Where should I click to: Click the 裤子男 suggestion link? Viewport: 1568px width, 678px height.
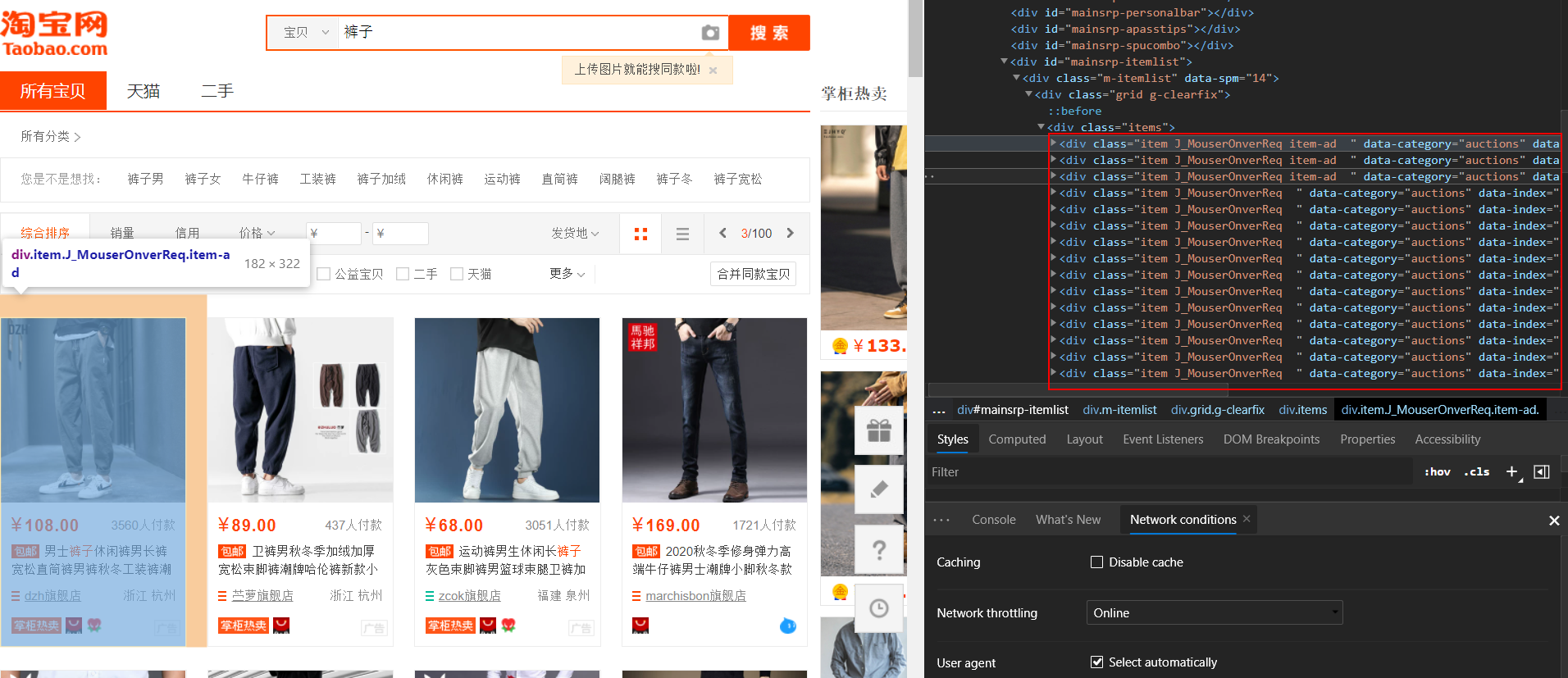[x=145, y=179]
